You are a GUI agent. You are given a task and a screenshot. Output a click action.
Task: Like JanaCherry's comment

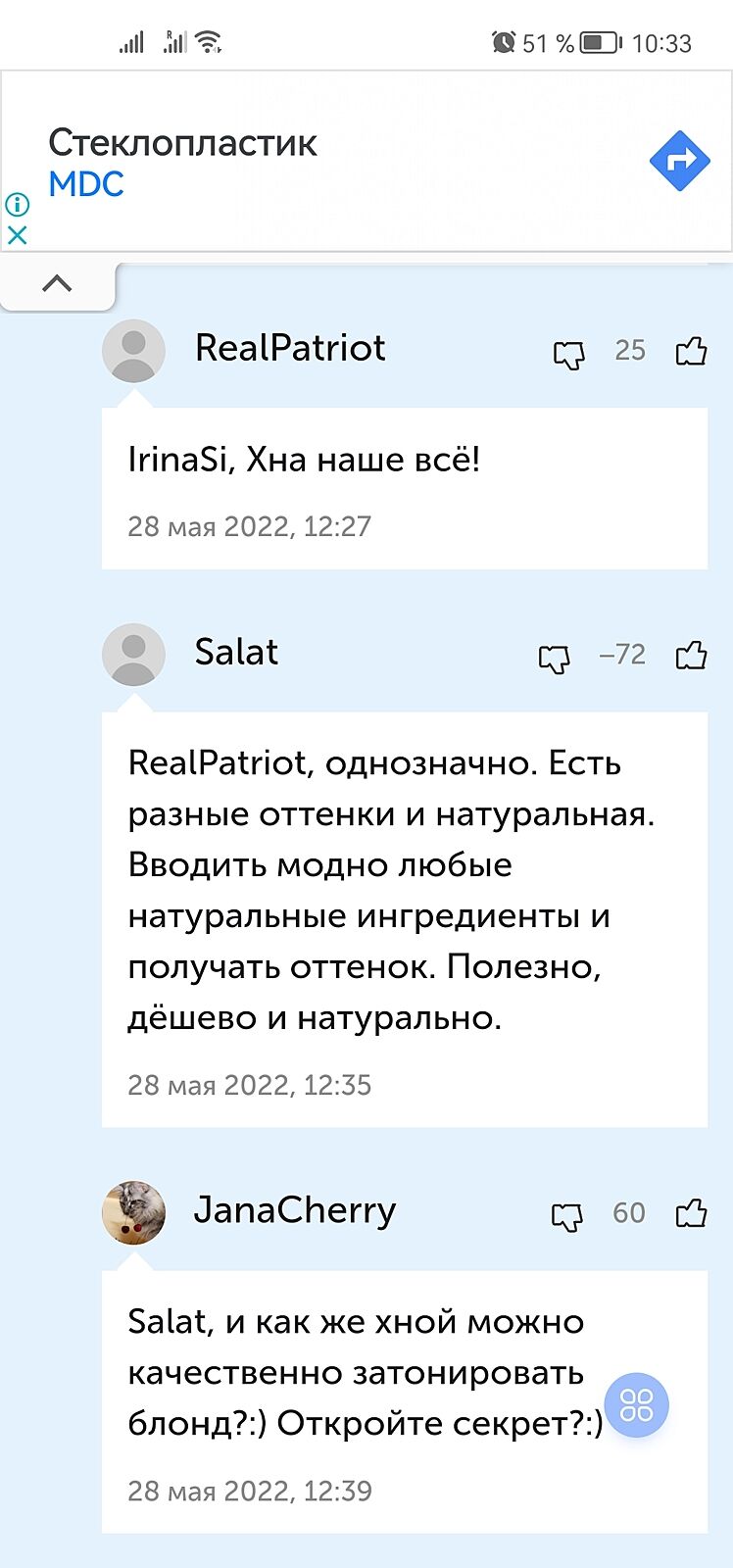point(691,1213)
